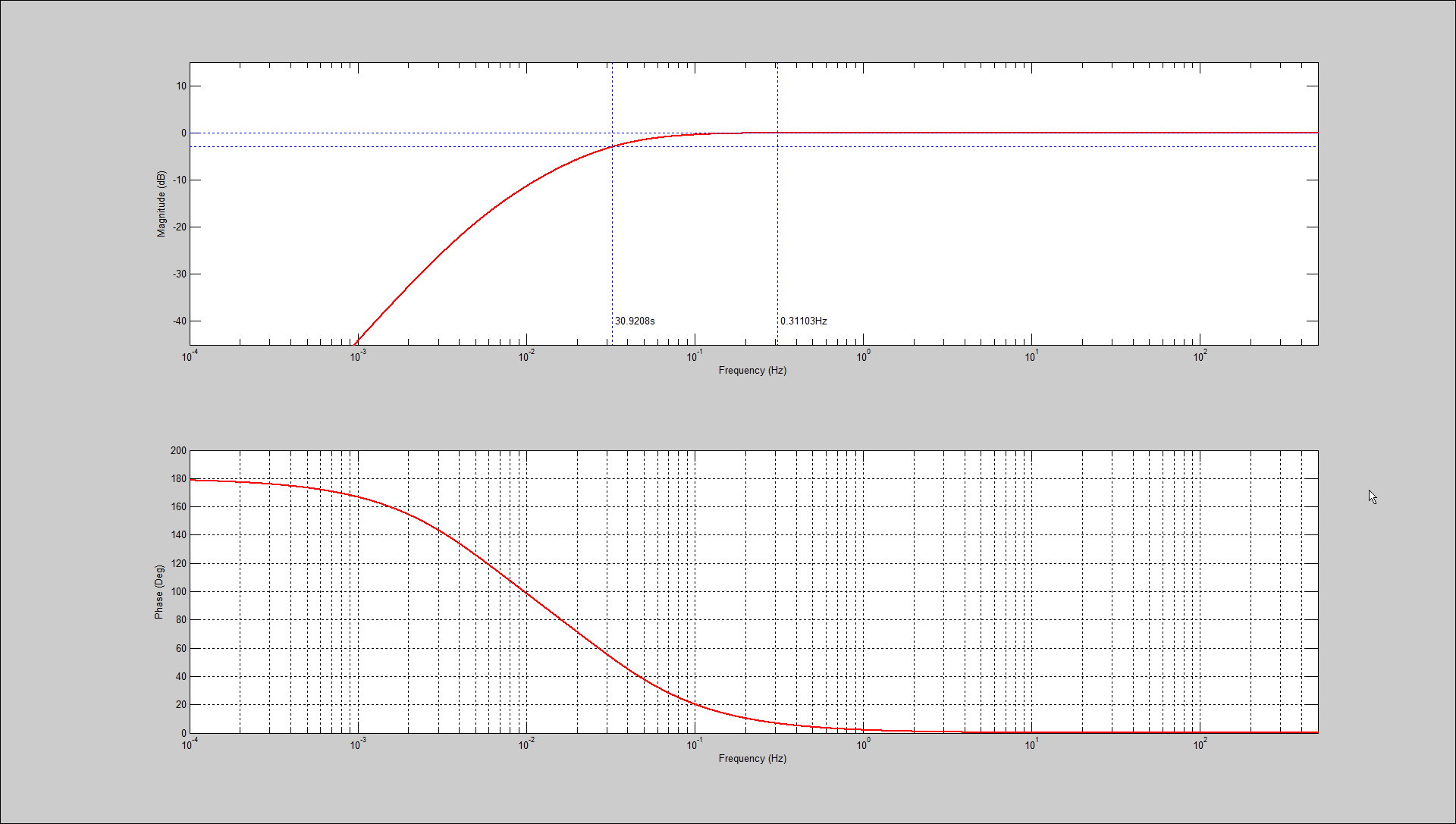Click the 140 tick label on phase axis
The image size is (1456, 824).
[178, 534]
